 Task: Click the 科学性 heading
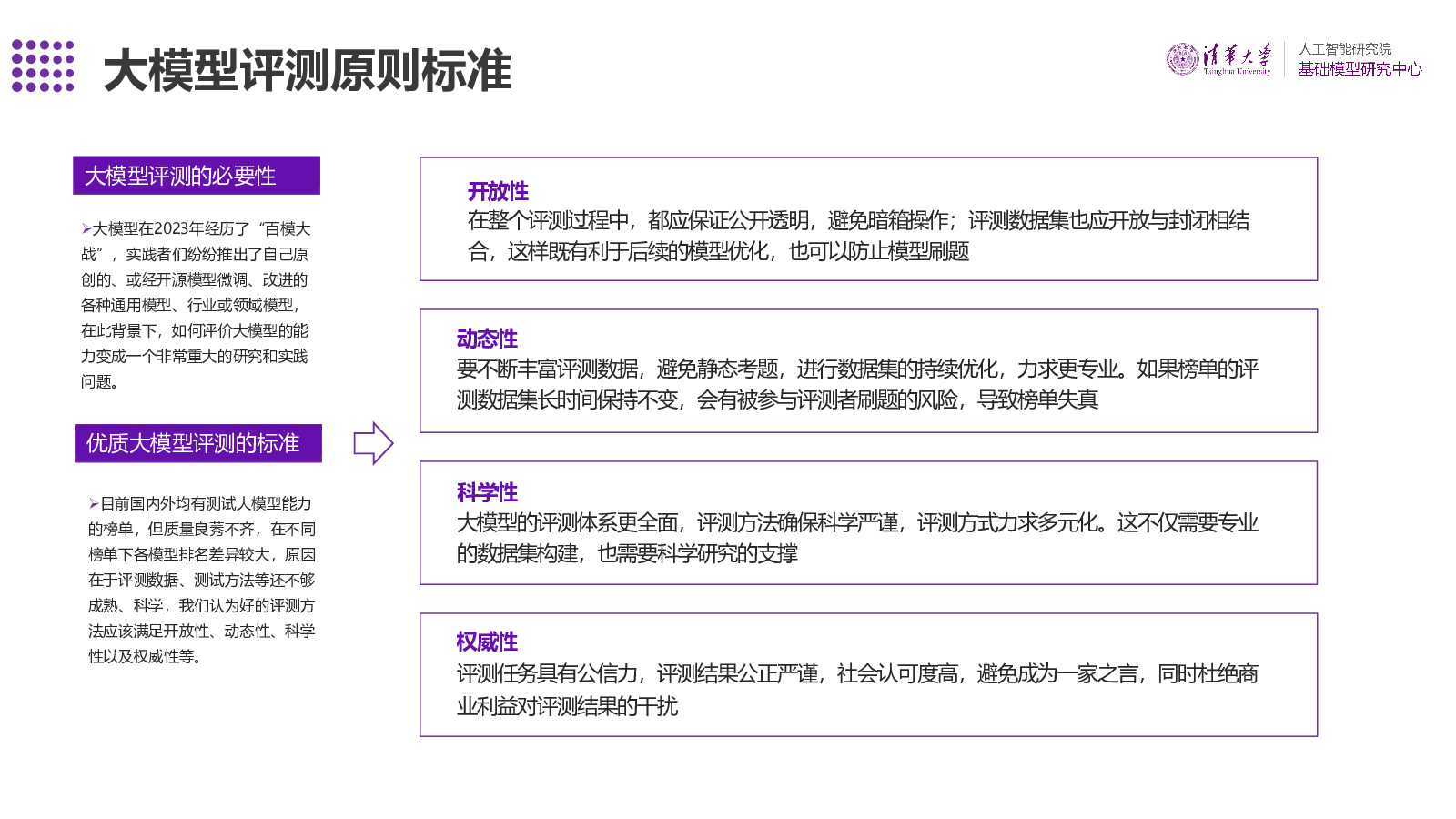487,492
